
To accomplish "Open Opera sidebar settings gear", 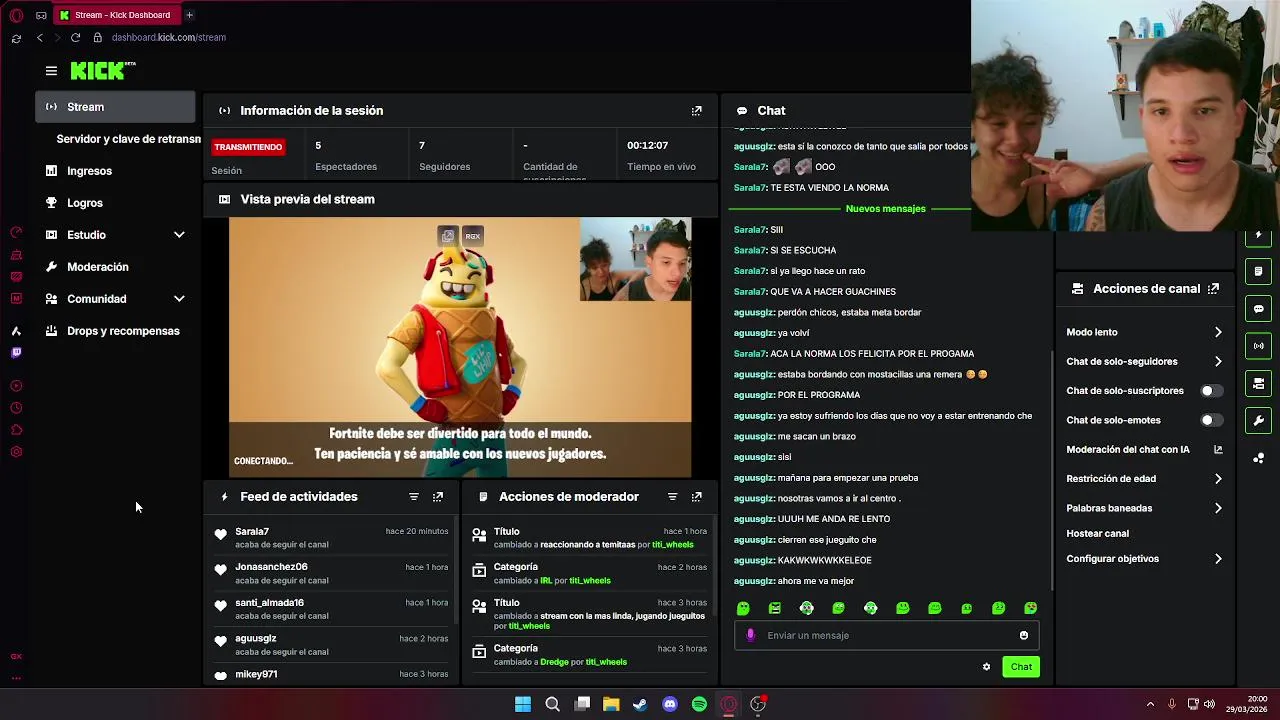I will 16,452.
